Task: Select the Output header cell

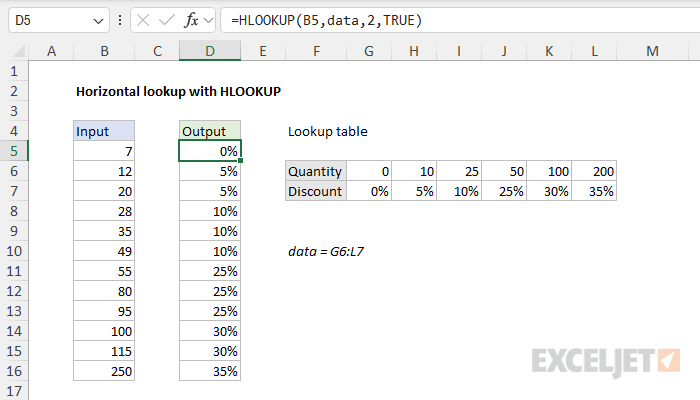Action: pyautogui.click(x=210, y=131)
